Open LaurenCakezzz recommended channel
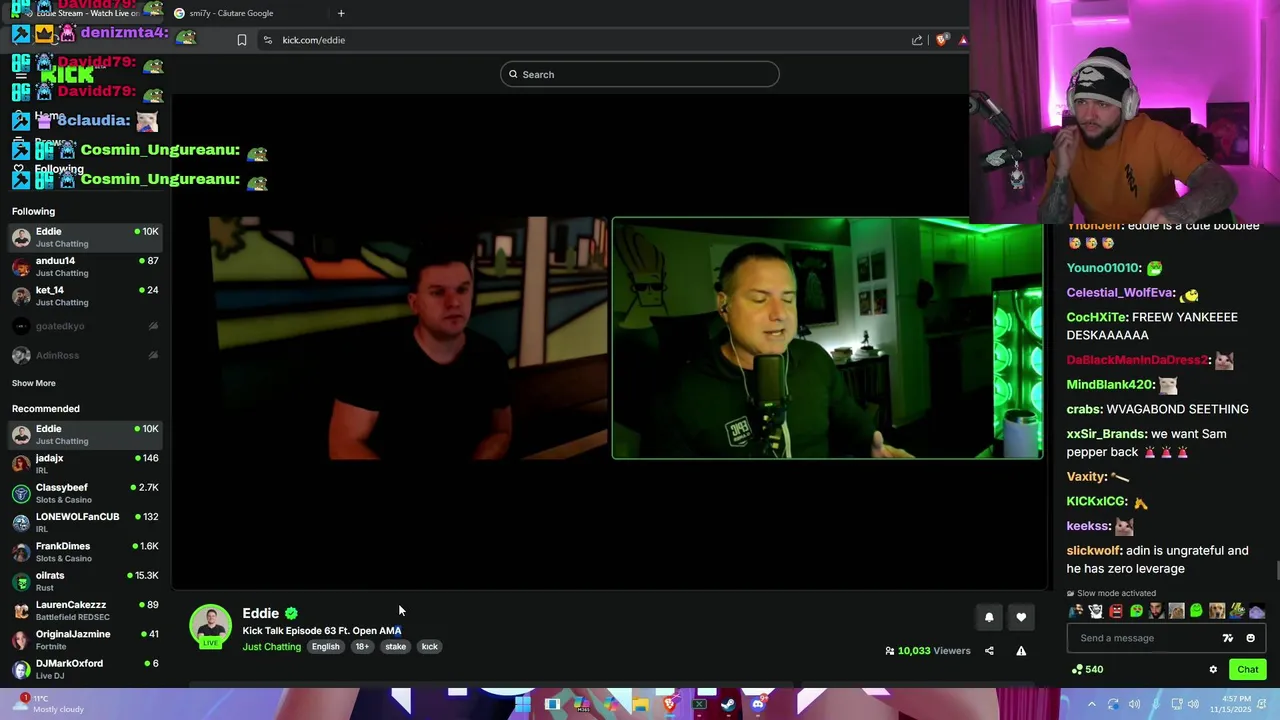 pyautogui.click(x=85, y=610)
